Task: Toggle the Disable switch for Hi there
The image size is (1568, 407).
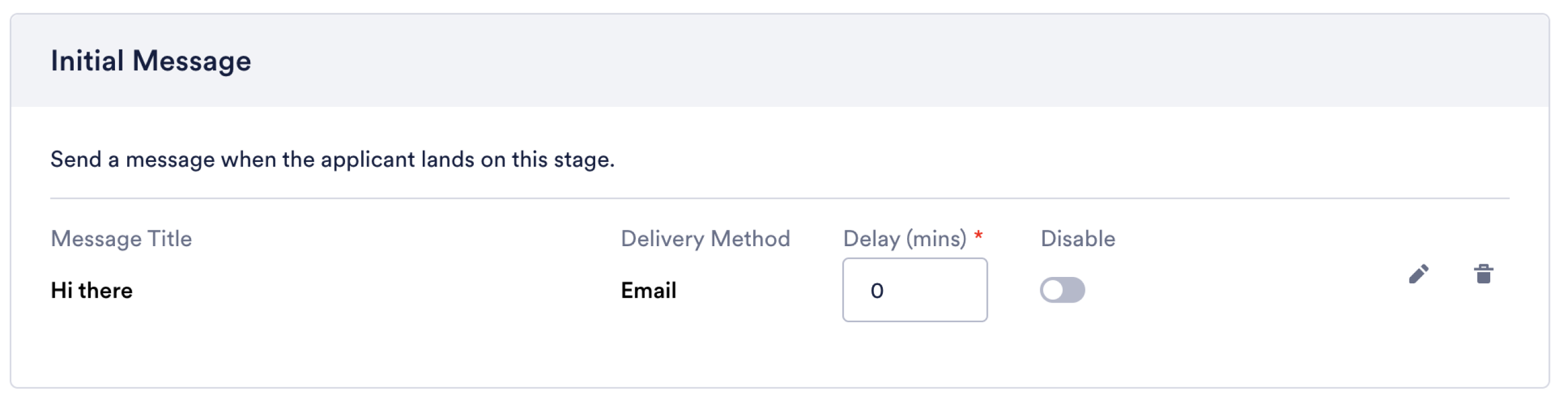Action: click(x=1062, y=290)
